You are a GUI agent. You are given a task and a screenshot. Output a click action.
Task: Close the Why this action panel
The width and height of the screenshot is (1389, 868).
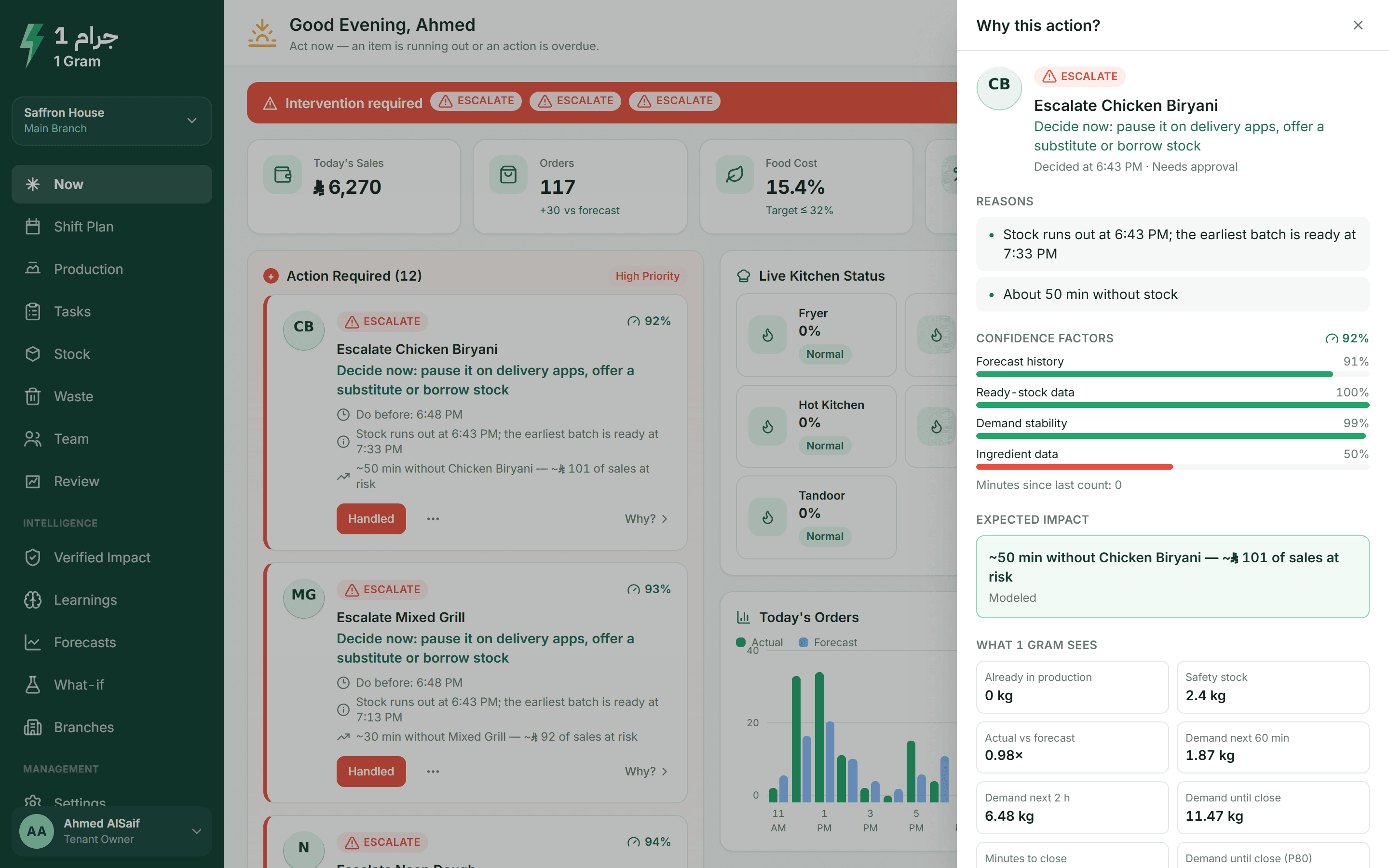[x=1358, y=25]
